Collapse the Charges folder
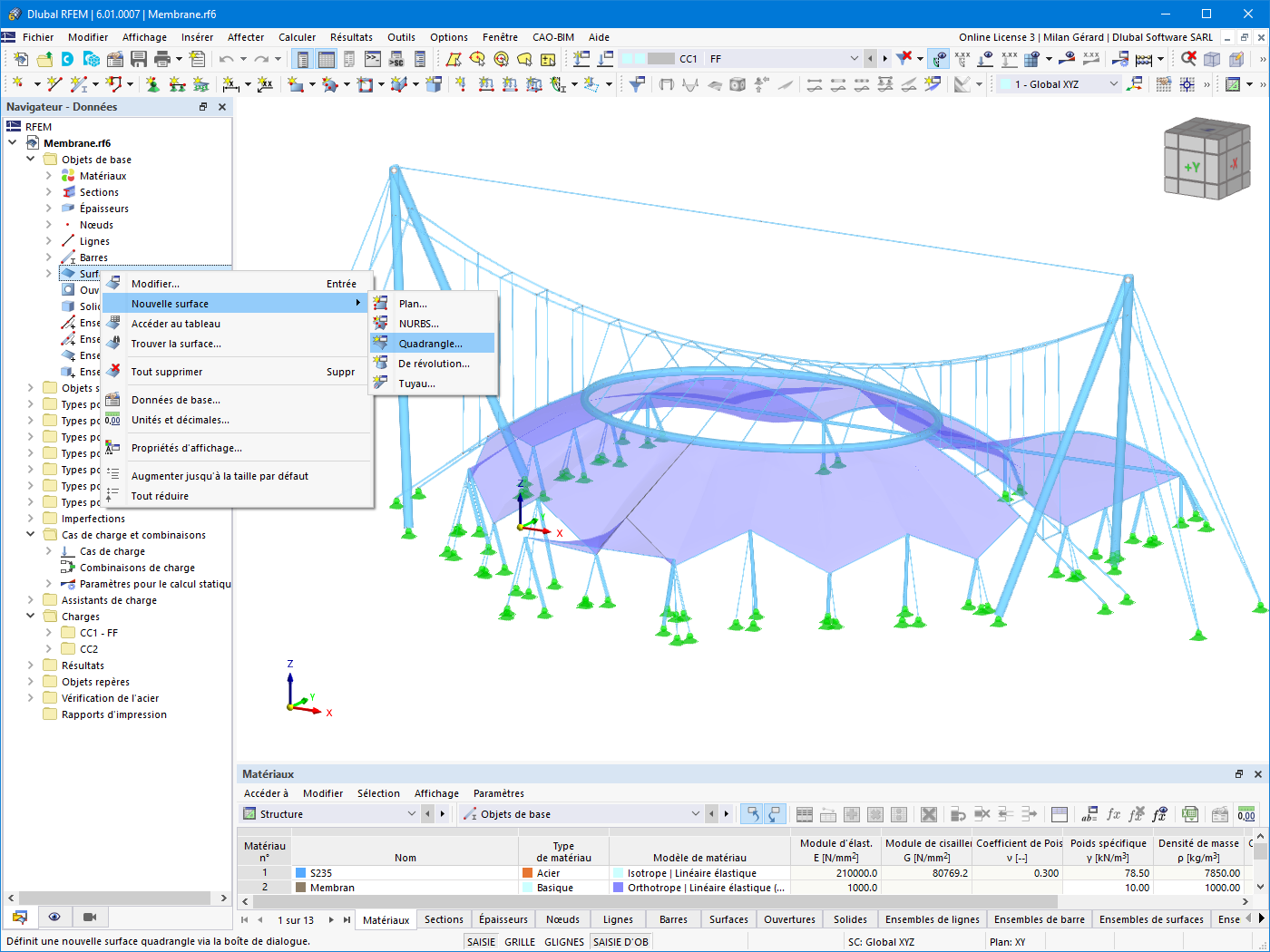 (x=31, y=617)
